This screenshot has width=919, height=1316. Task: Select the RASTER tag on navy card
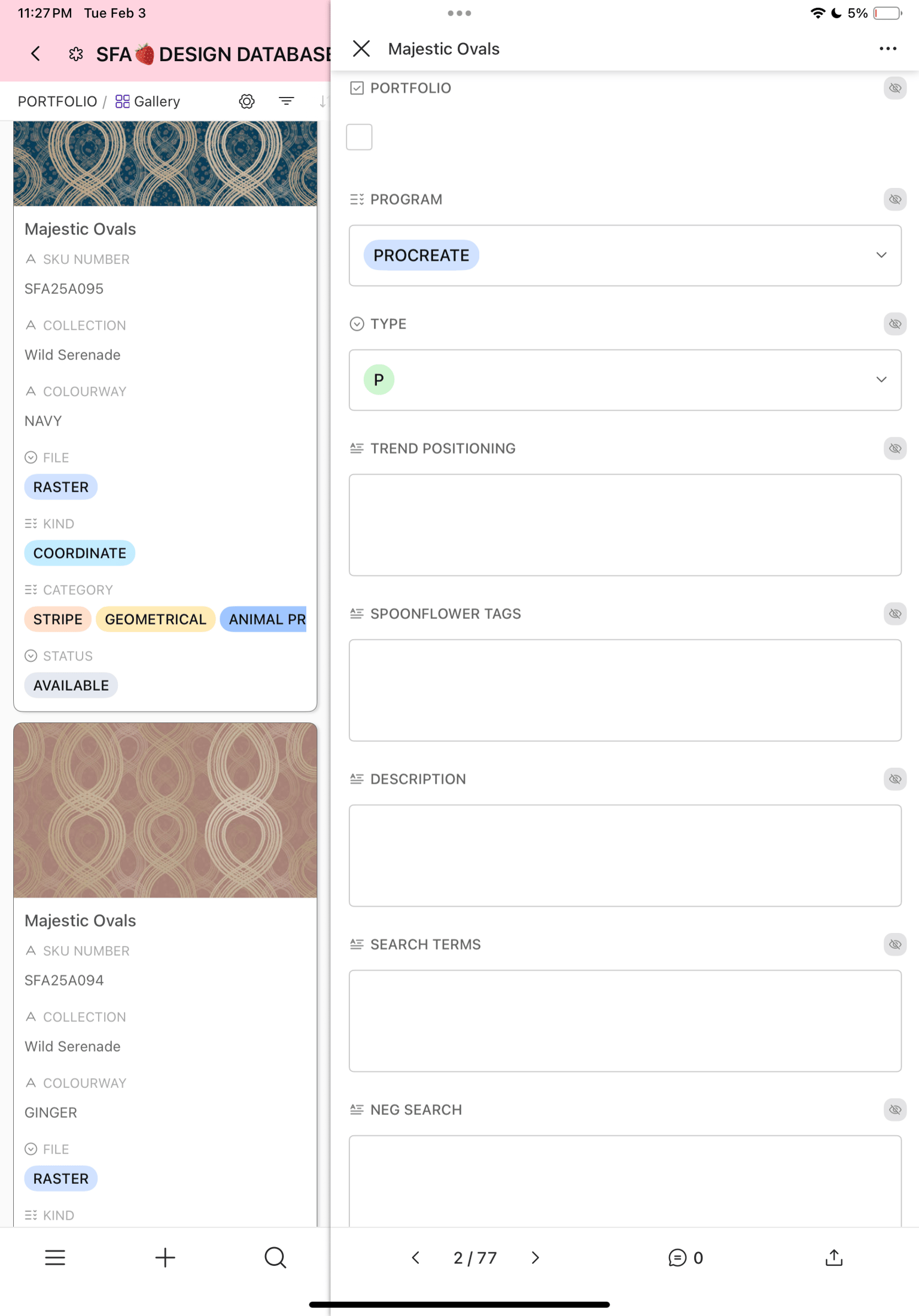point(61,487)
